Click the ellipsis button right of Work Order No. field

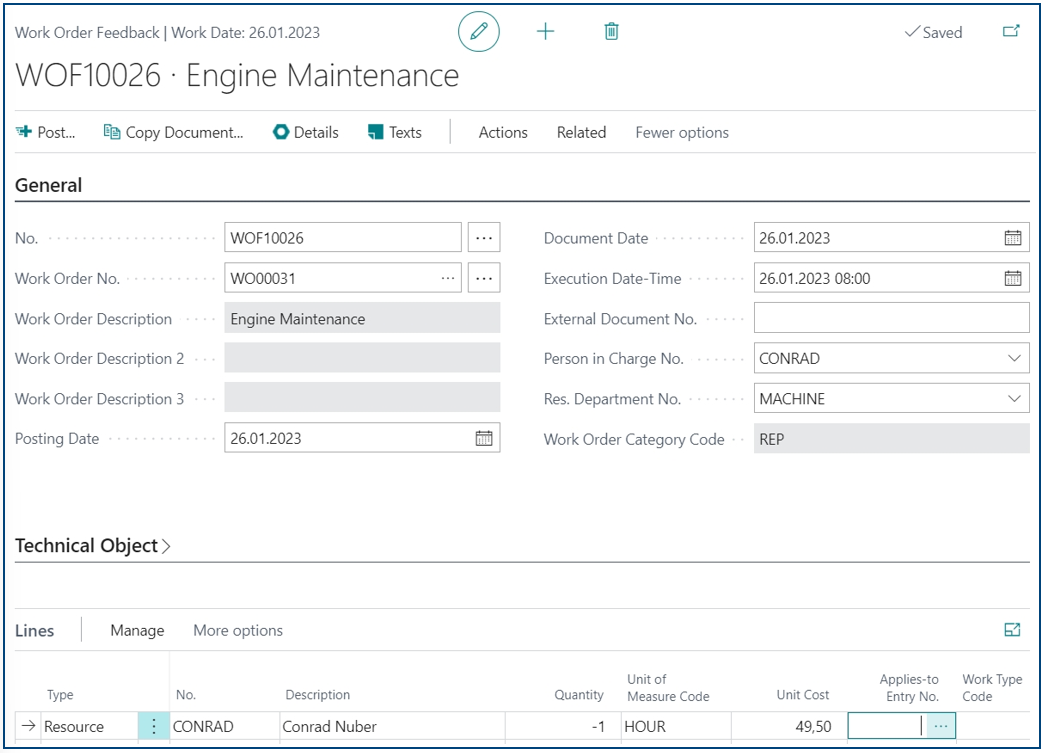click(x=484, y=279)
